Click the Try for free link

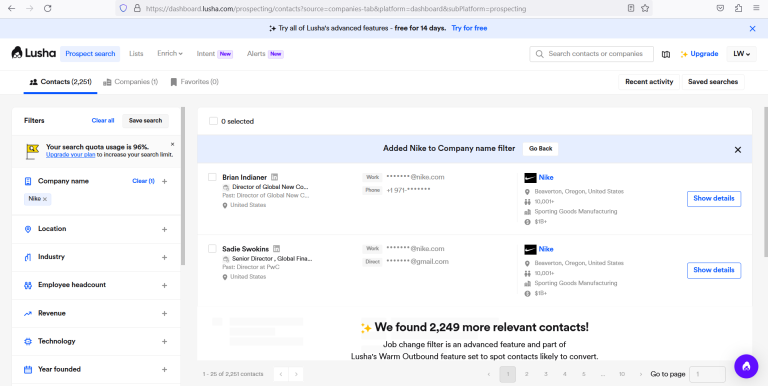pos(469,28)
